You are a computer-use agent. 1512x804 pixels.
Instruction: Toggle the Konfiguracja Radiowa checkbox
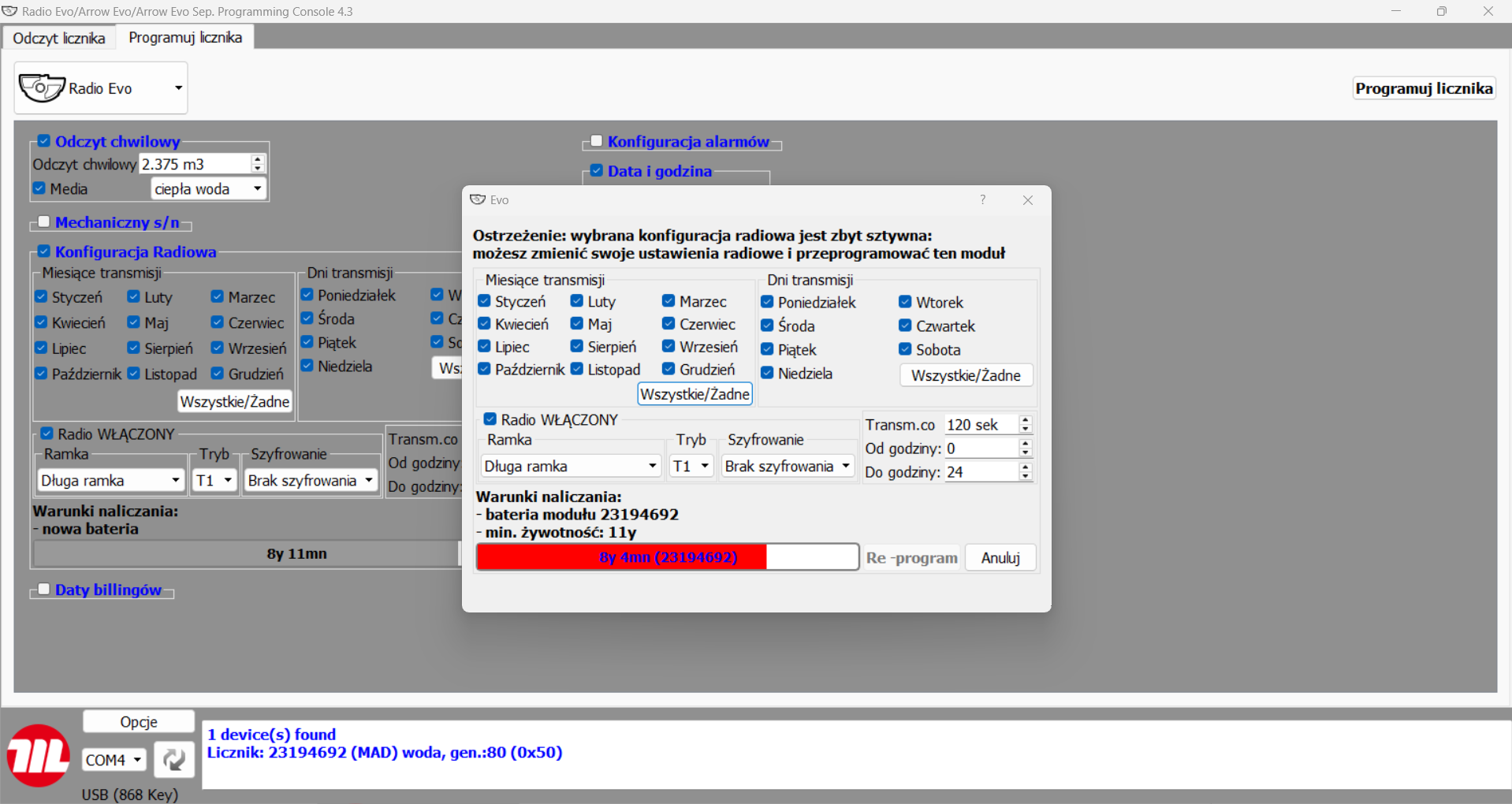pyautogui.click(x=44, y=251)
